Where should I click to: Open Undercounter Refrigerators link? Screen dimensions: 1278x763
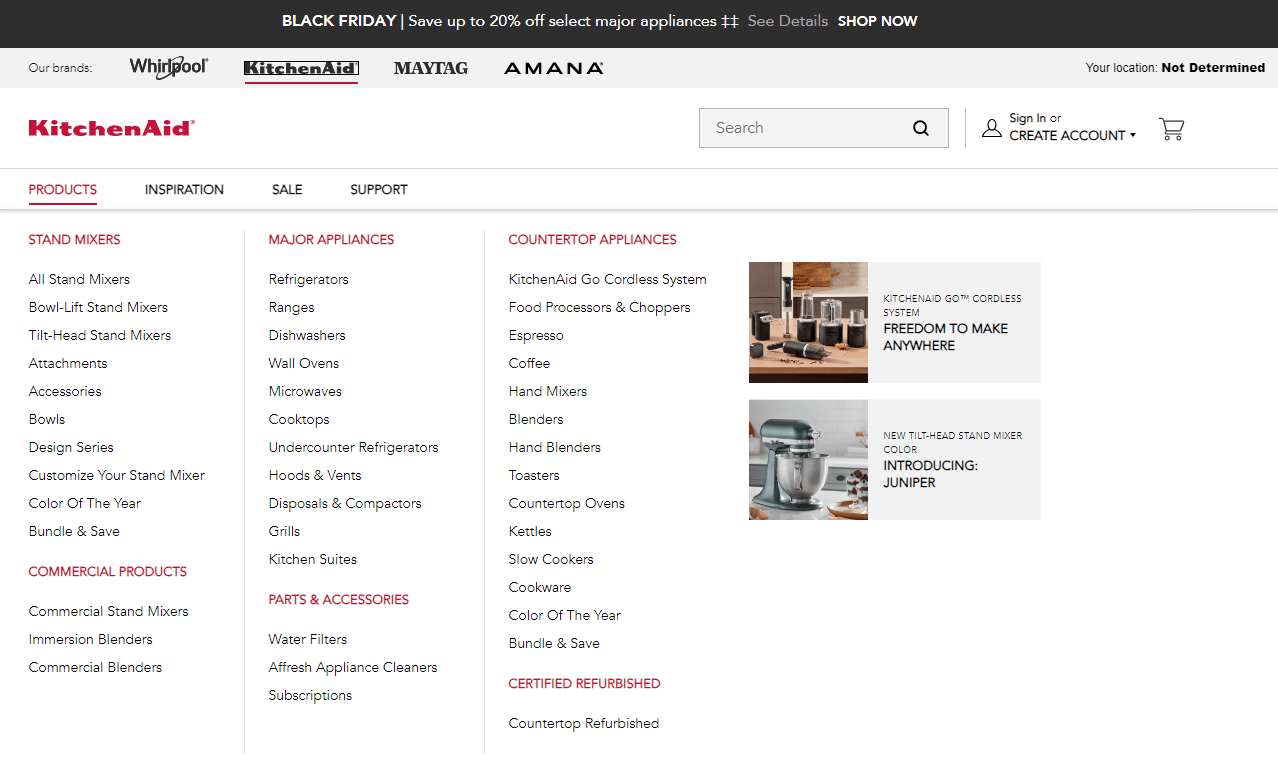(353, 447)
